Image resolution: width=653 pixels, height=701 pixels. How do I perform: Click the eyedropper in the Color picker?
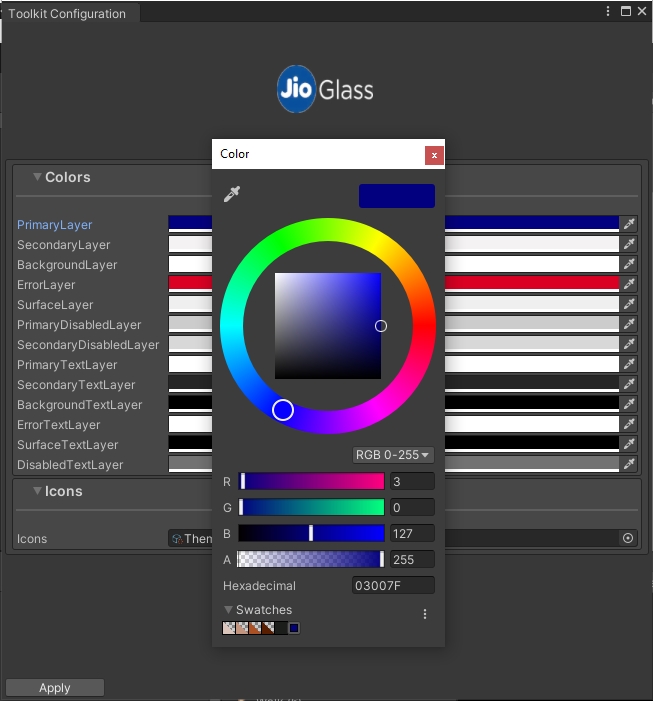[x=232, y=194]
